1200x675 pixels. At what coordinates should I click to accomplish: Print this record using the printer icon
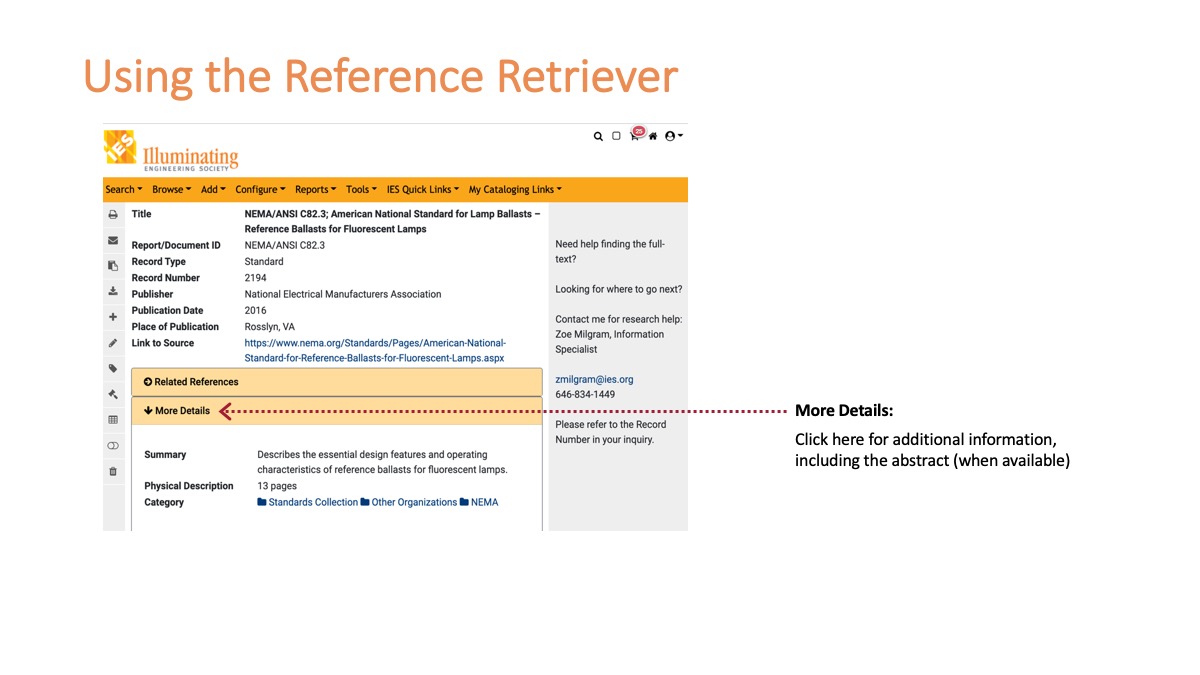[x=113, y=215]
